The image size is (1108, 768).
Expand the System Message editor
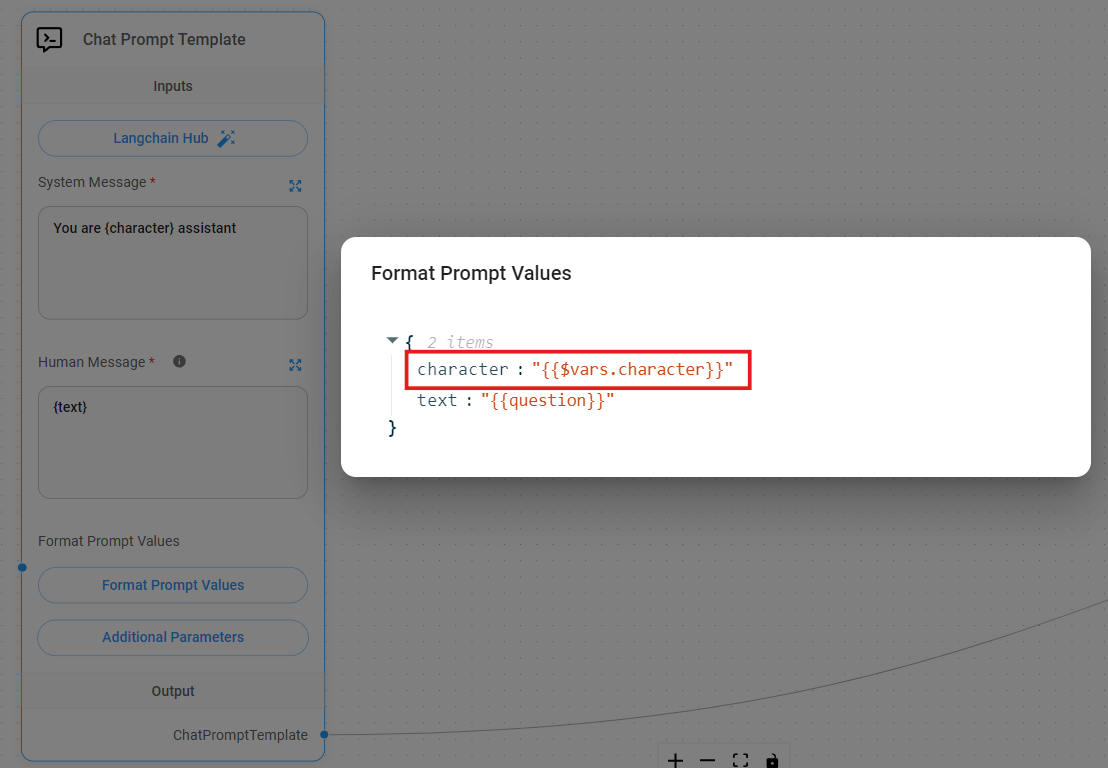[x=295, y=185]
